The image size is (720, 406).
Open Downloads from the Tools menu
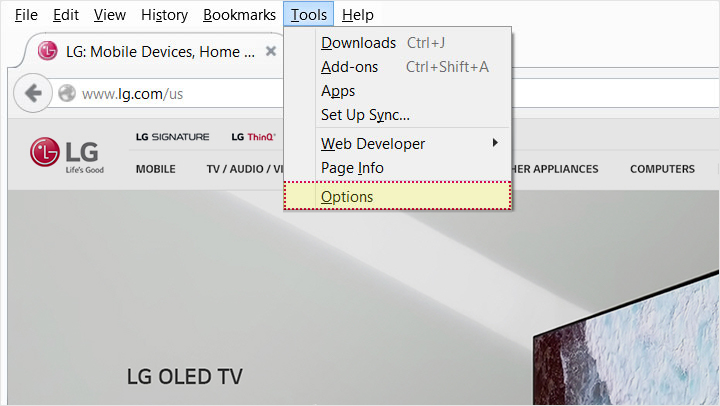click(x=358, y=43)
